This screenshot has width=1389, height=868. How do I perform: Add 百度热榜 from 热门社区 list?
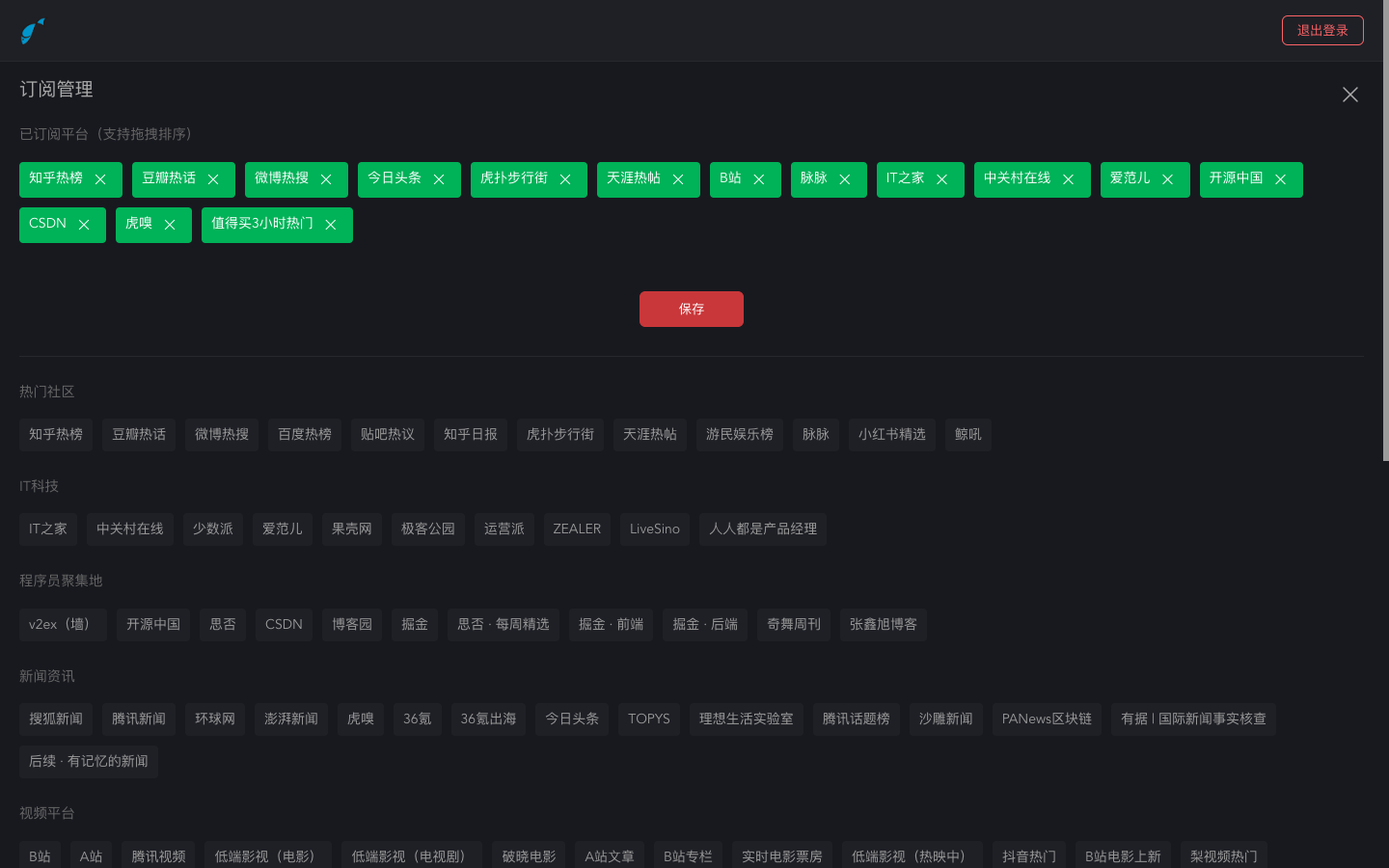tap(305, 435)
